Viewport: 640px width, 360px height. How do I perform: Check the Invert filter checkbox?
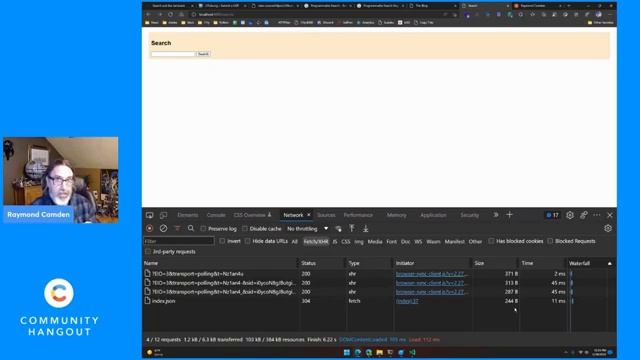click(x=222, y=241)
